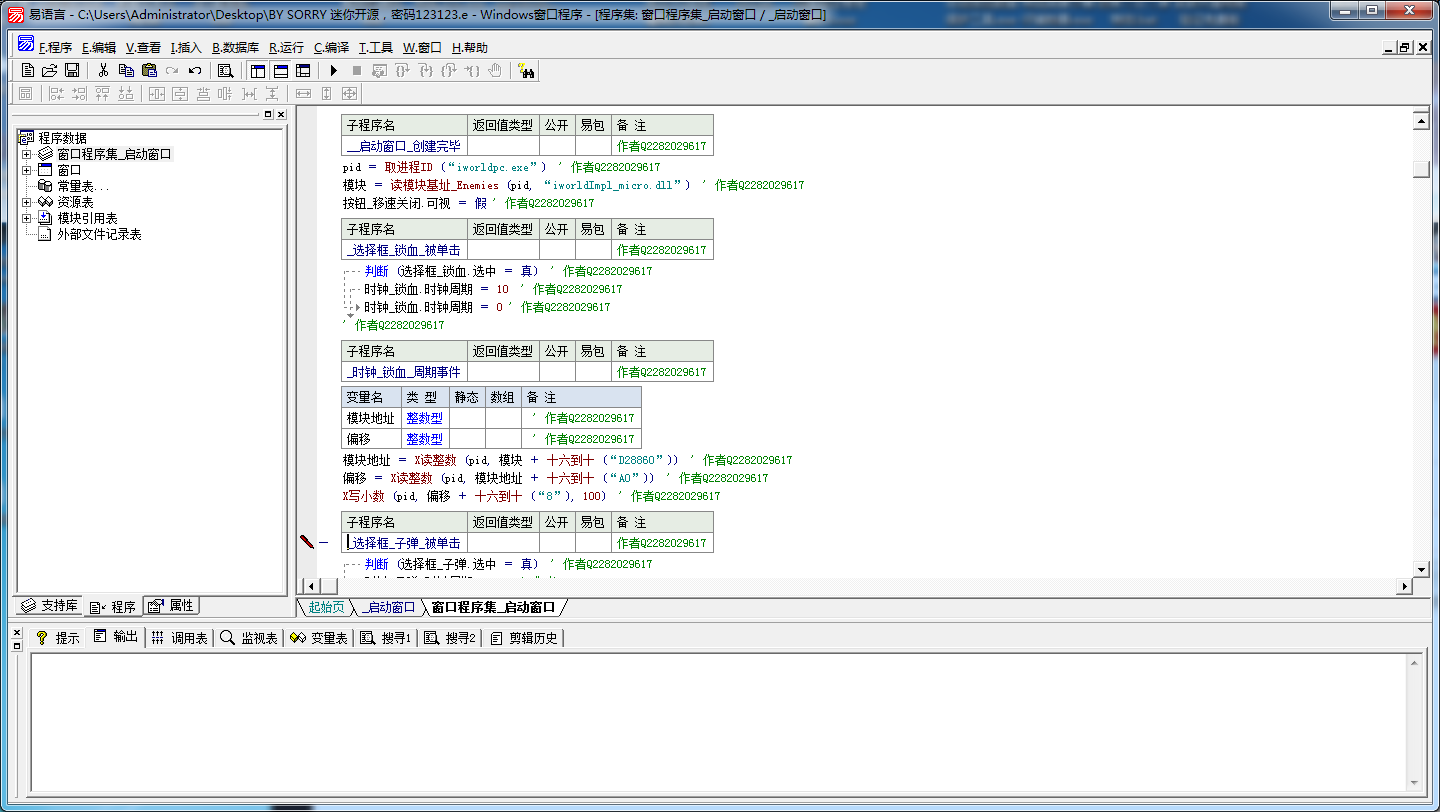Switch to the 属性 panel tab

click(x=171, y=606)
